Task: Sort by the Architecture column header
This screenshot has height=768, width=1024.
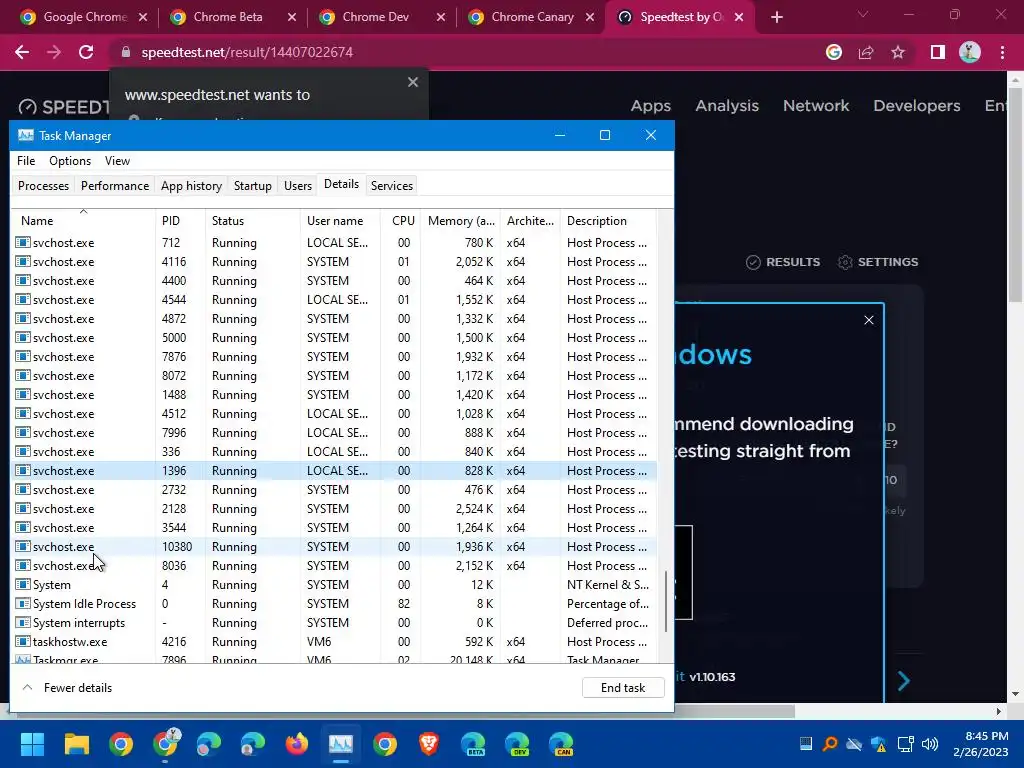Action: (530, 221)
